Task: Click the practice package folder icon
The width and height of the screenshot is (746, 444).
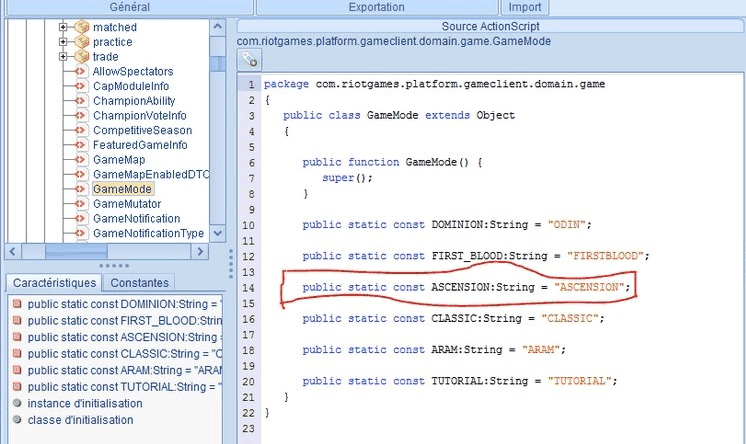Action: [82, 42]
